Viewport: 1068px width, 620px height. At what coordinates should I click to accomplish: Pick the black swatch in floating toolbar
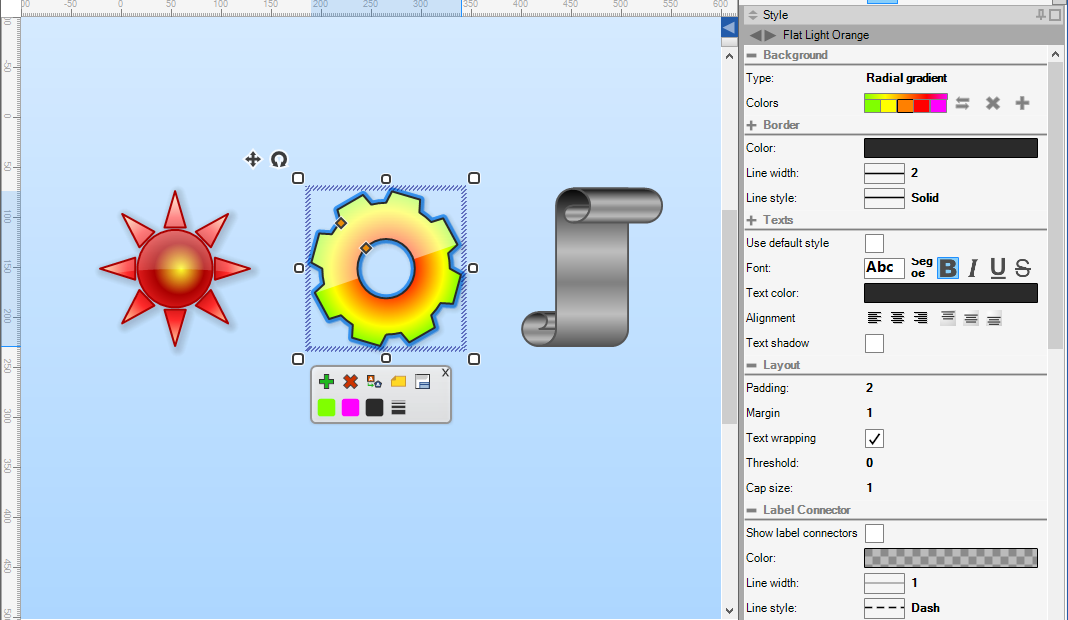(374, 407)
